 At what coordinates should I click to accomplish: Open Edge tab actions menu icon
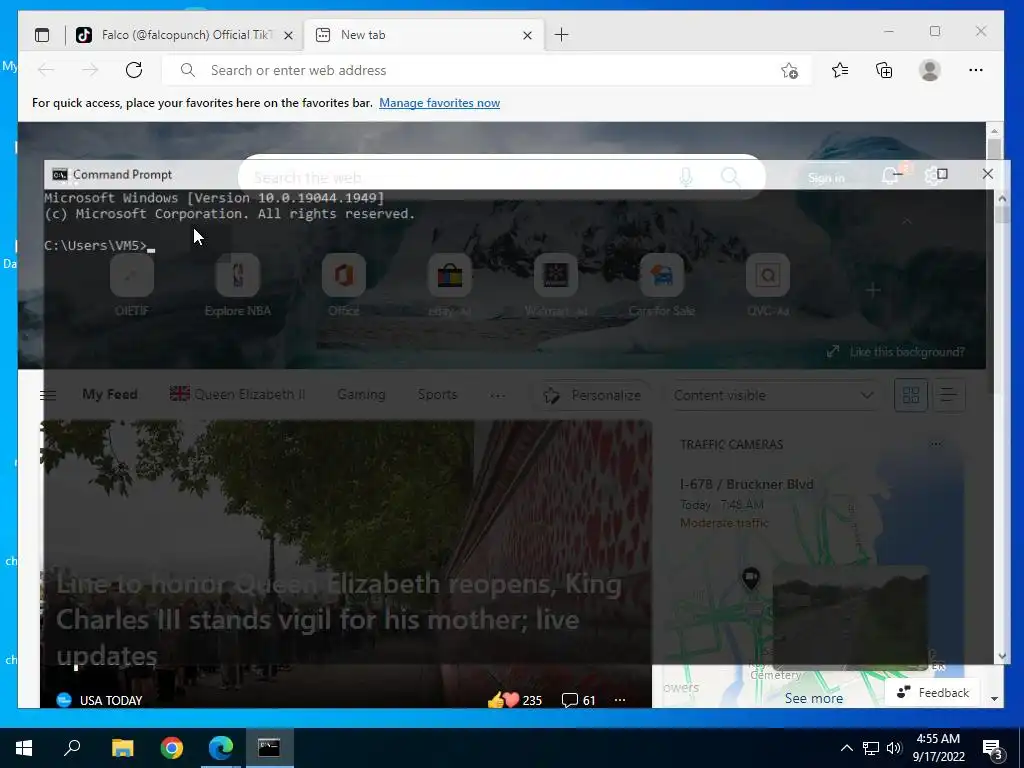[42, 35]
